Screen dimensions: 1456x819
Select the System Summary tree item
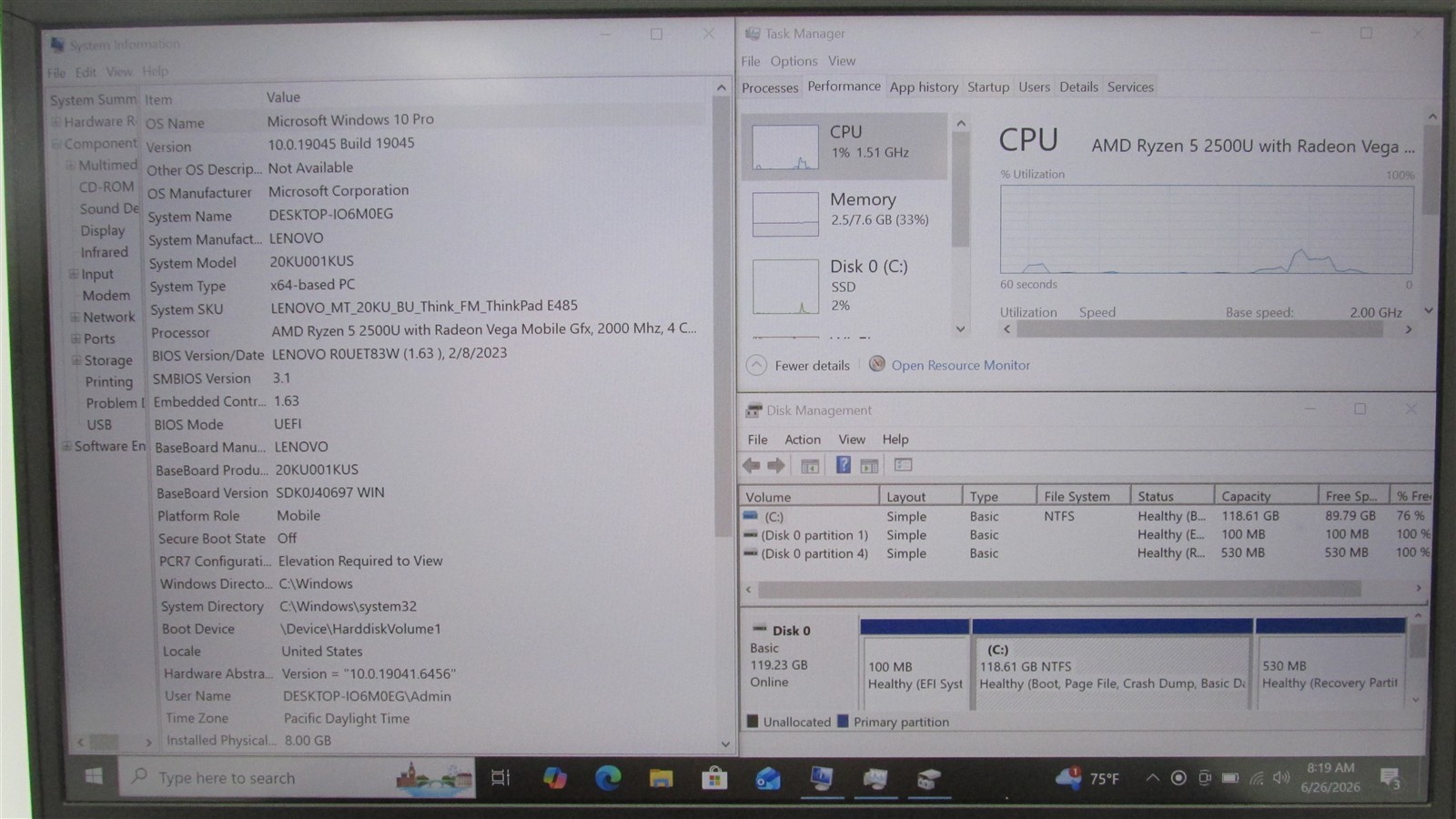pyautogui.click(x=93, y=100)
